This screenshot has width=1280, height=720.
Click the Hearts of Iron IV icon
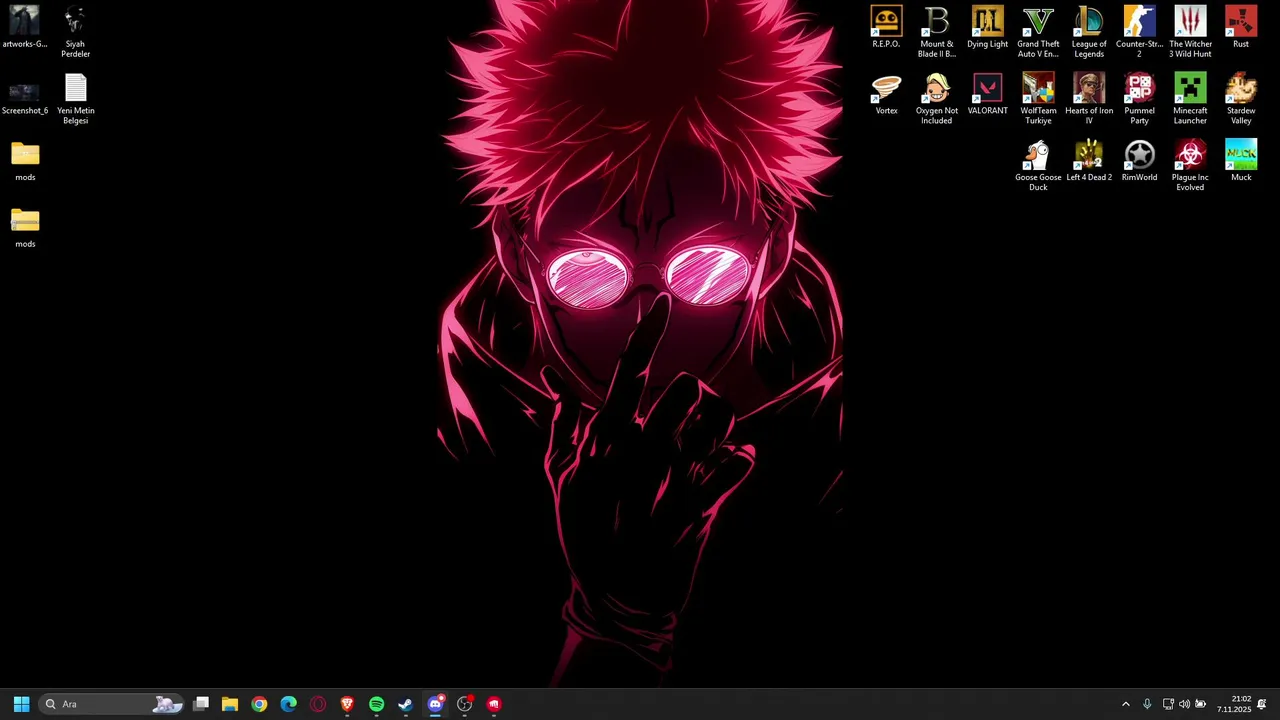1089,99
